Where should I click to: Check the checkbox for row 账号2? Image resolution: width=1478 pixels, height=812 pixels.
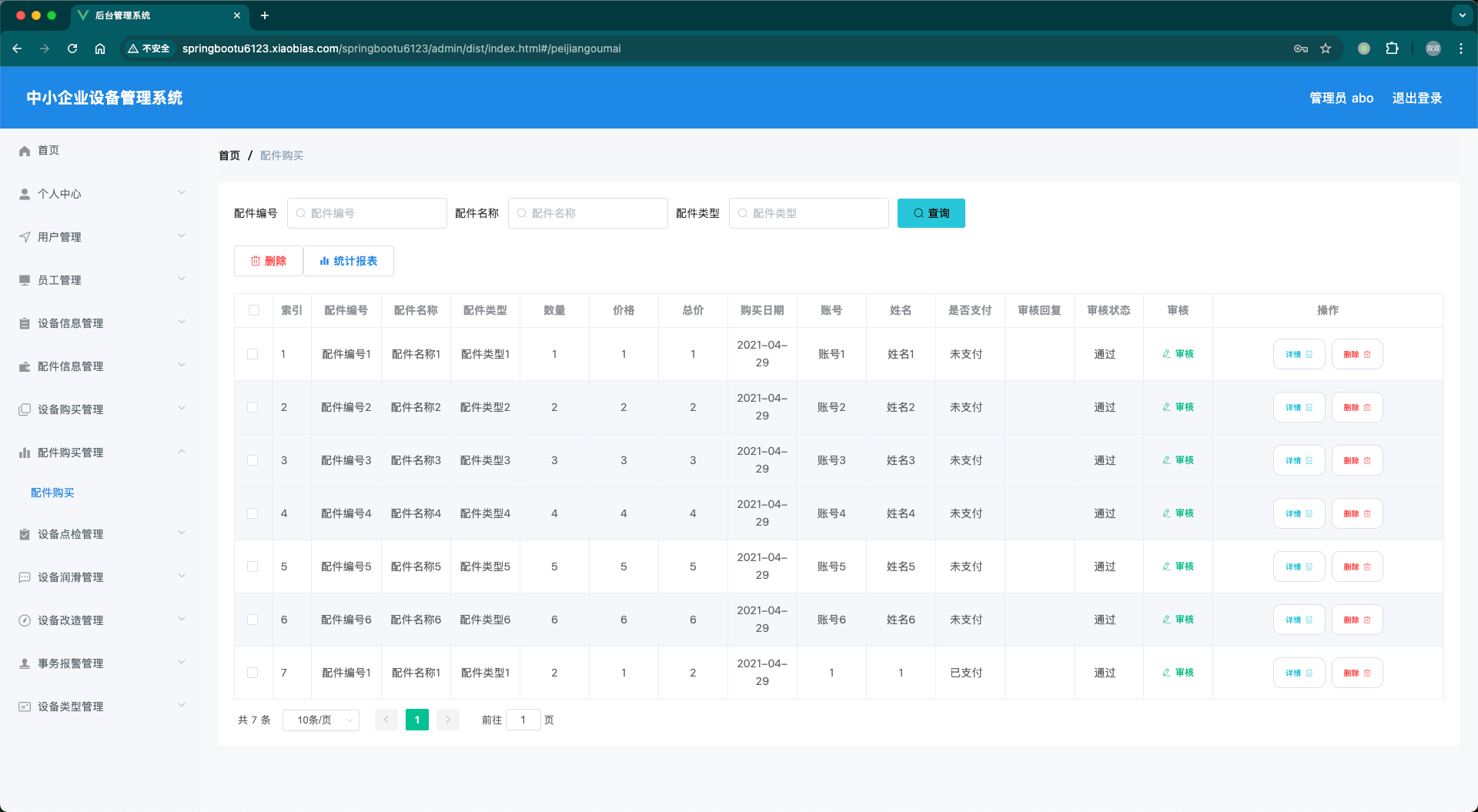pyautogui.click(x=252, y=407)
